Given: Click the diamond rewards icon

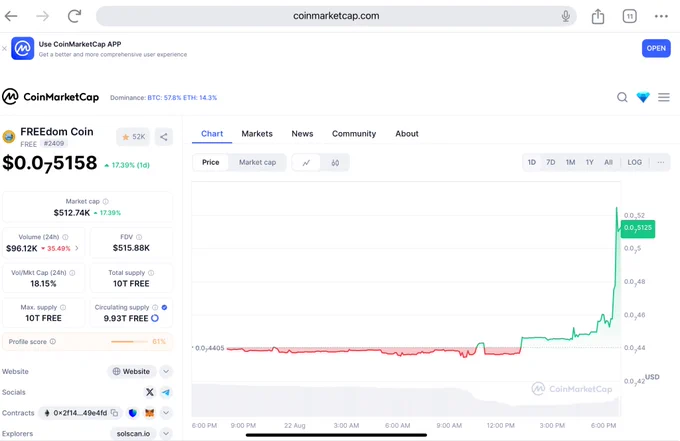Looking at the screenshot, I should coord(643,97).
